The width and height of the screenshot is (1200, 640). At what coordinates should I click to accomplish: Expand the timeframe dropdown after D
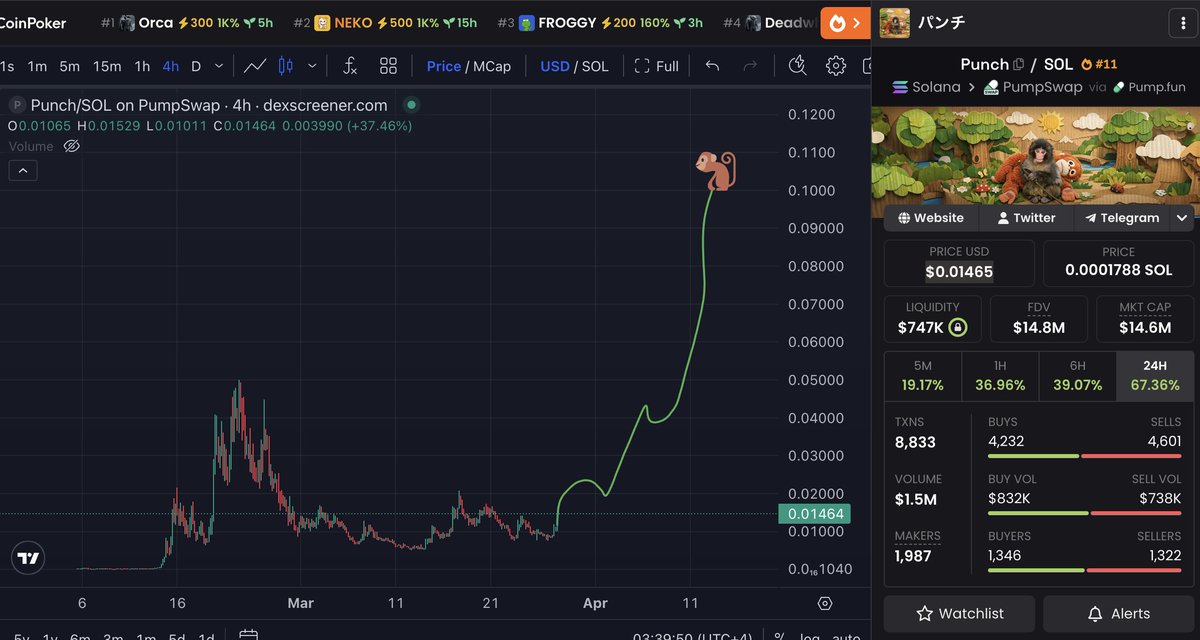pos(220,66)
